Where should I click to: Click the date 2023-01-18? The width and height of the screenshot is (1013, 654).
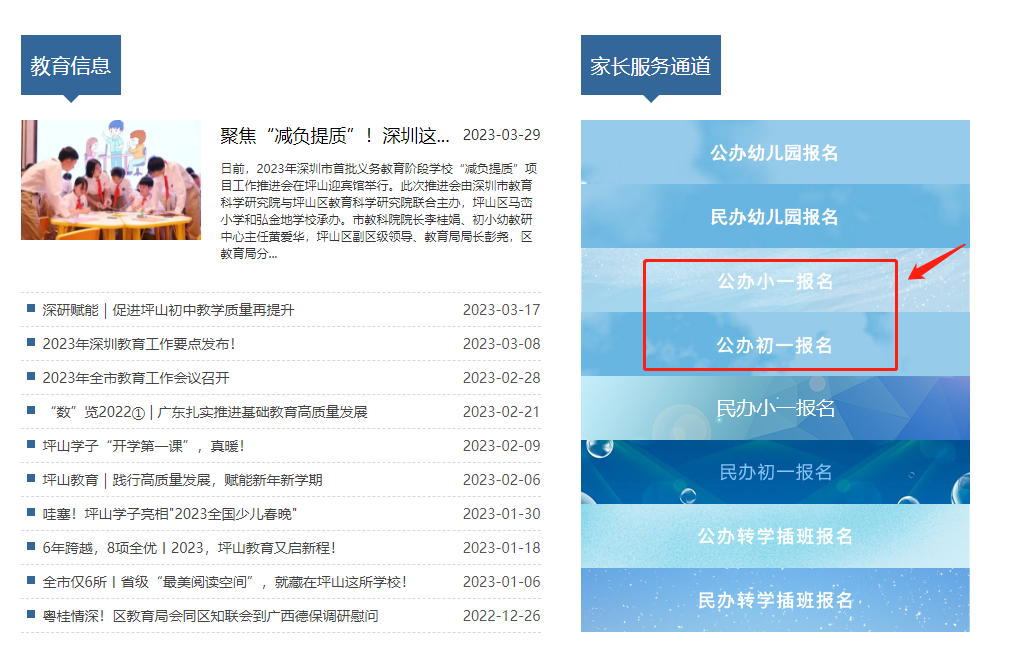click(501, 548)
